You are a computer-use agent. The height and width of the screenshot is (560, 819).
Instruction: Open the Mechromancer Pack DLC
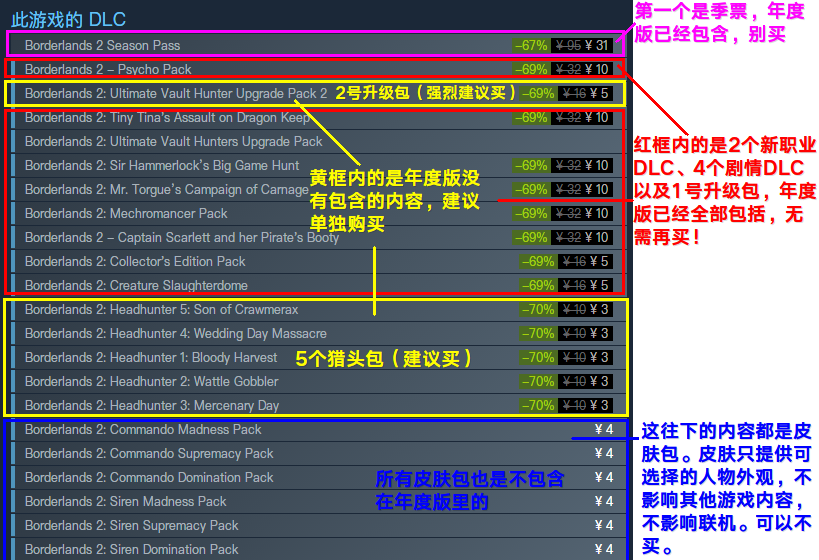(x=319, y=214)
